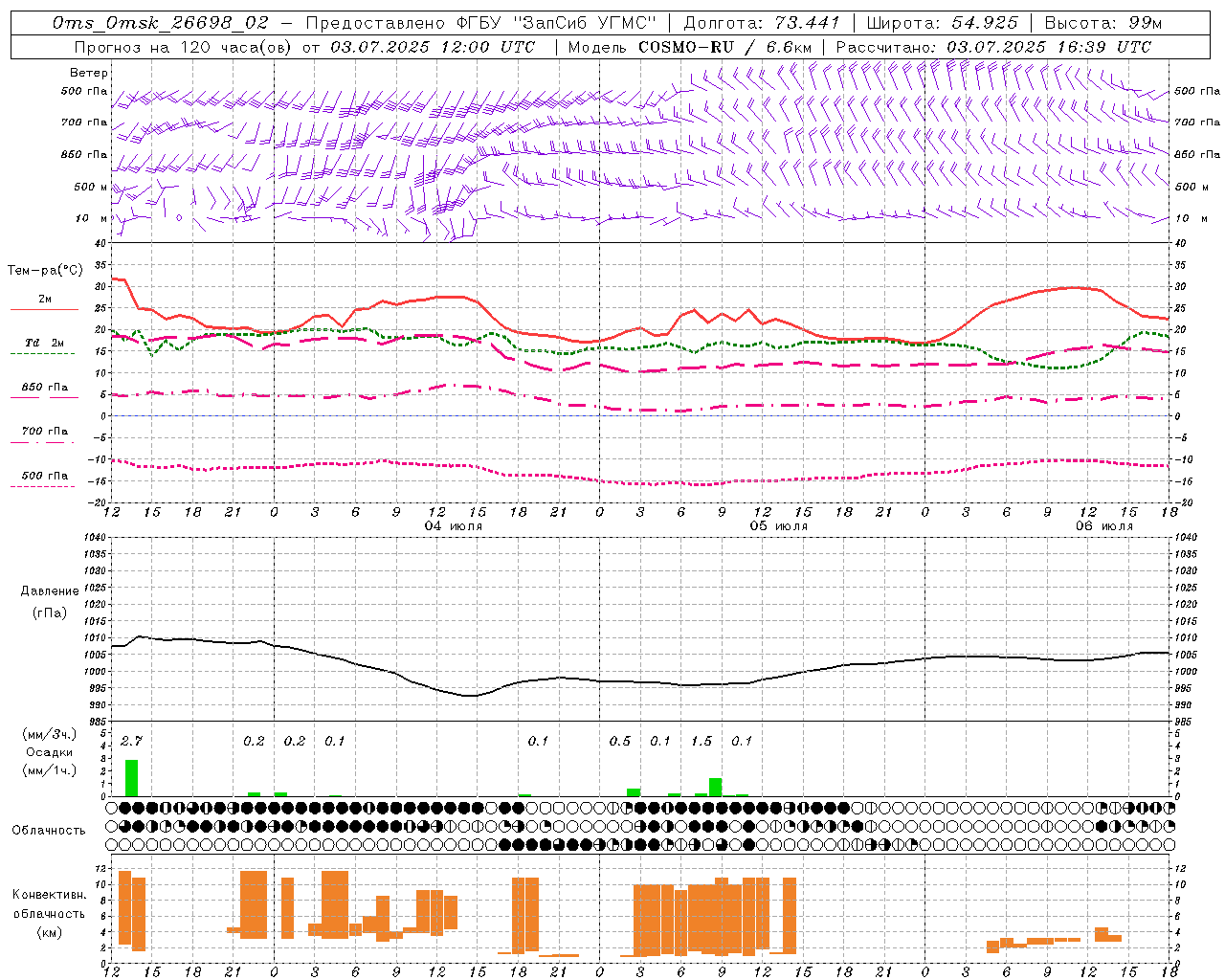Click the "(мм/1ч.)" precipitation unit label

tap(50, 770)
